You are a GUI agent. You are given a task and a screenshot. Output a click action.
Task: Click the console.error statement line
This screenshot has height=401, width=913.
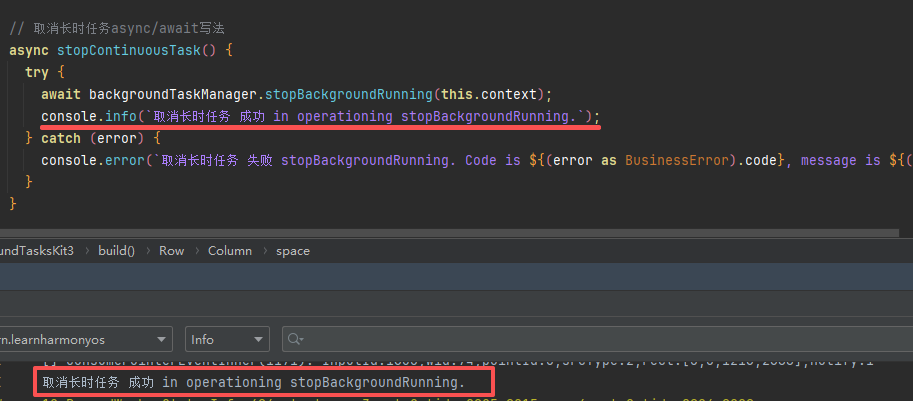(477, 161)
